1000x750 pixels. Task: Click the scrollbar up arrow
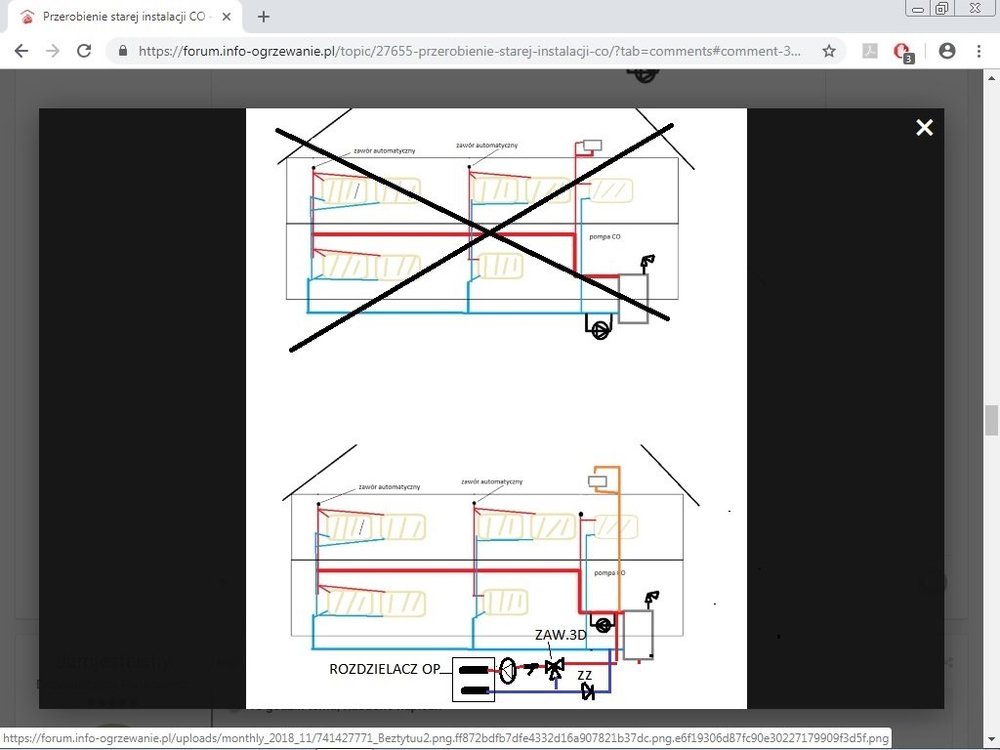(x=991, y=77)
